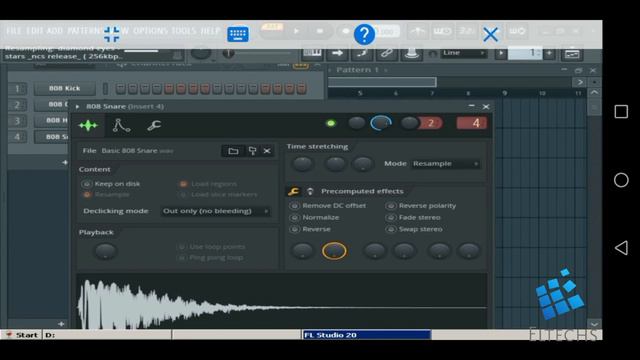Tap the blue X overlay close icon
The width and height of the screenshot is (640, 360).
pyautogui.click(x=490, y=34)
